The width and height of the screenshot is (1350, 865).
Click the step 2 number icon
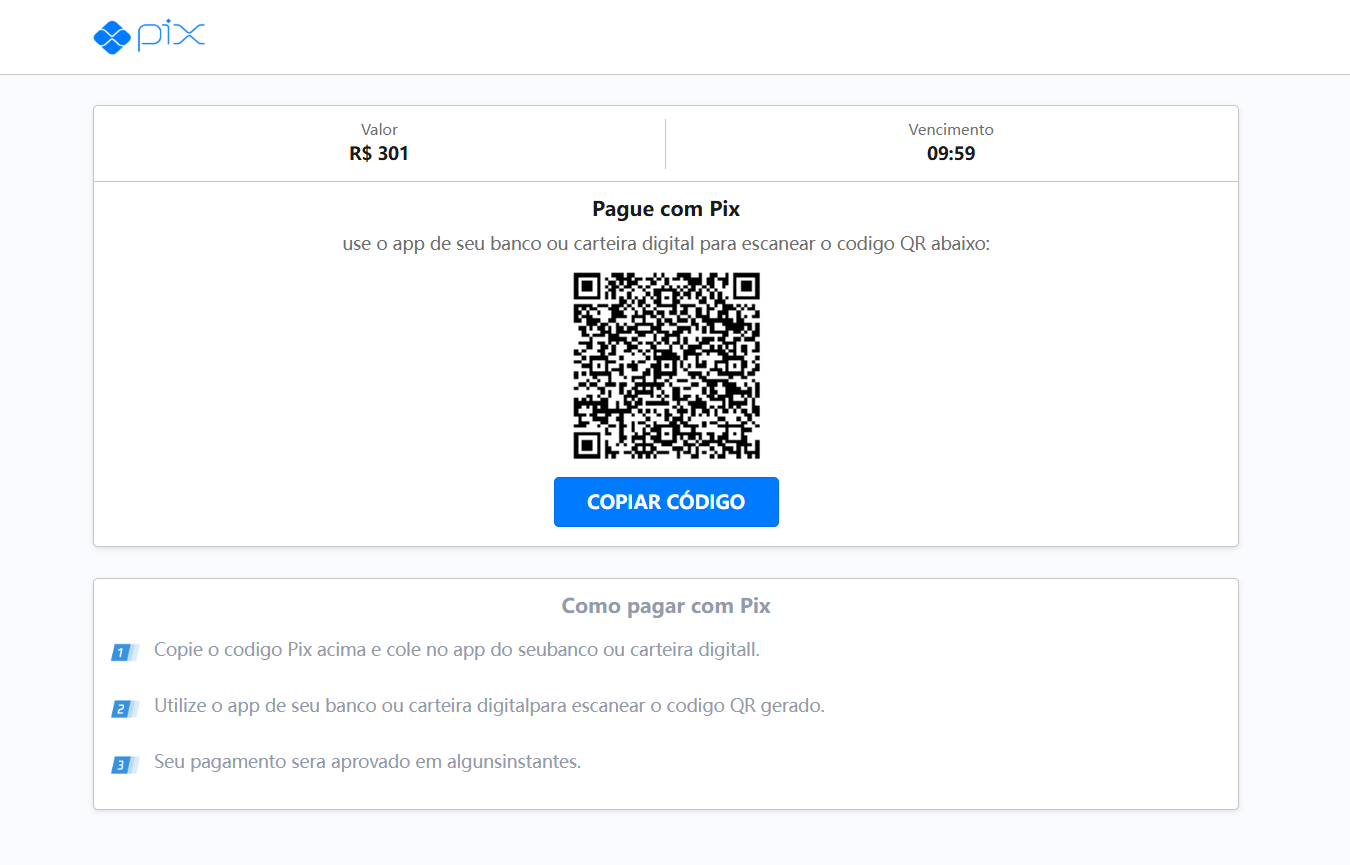pyautogui.click(x=123, y=709)
